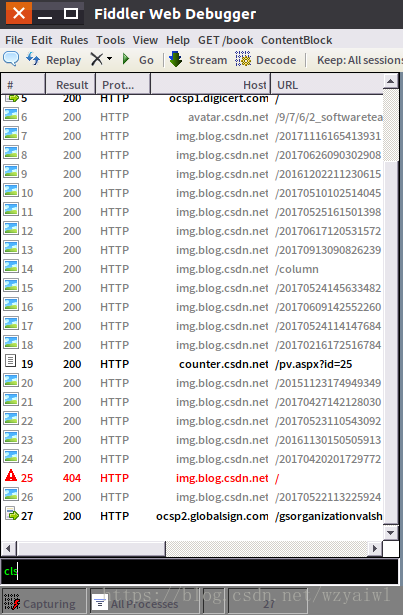Open the Remove sessions dropdown arrow

click(x=109, y=59)
